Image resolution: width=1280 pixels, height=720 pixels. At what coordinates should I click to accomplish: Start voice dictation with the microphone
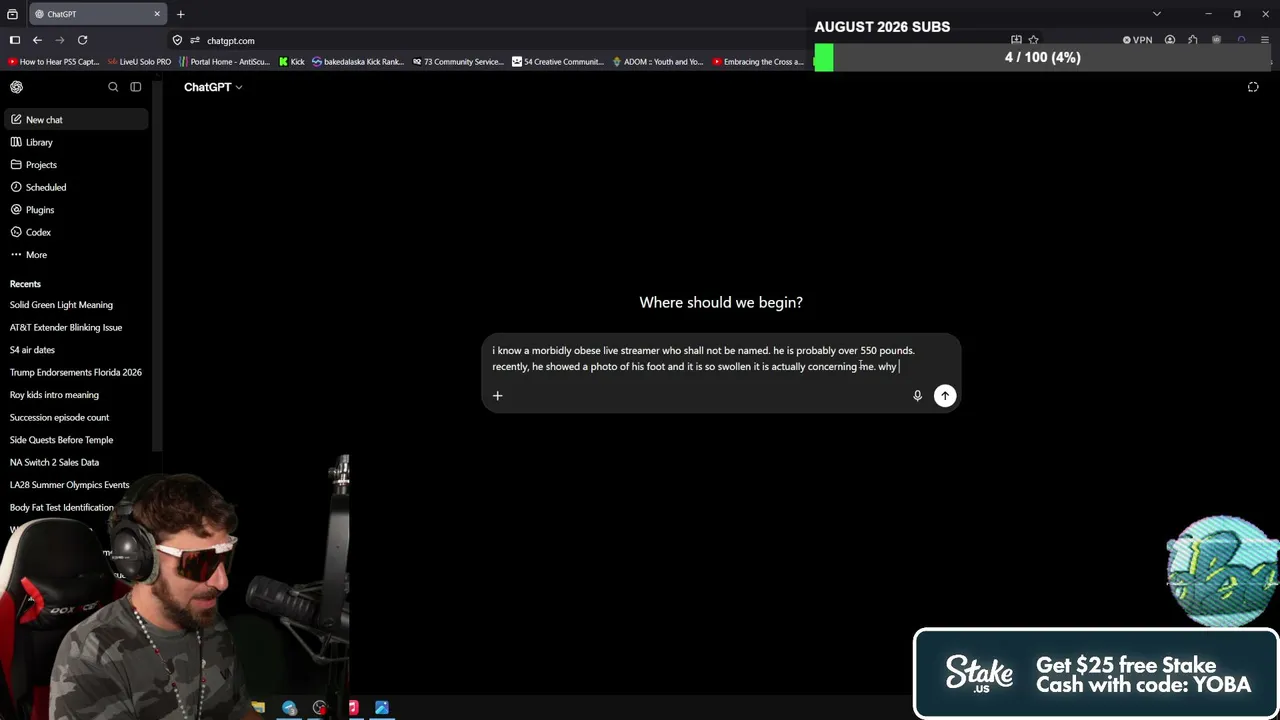click(x=917, y=396)
